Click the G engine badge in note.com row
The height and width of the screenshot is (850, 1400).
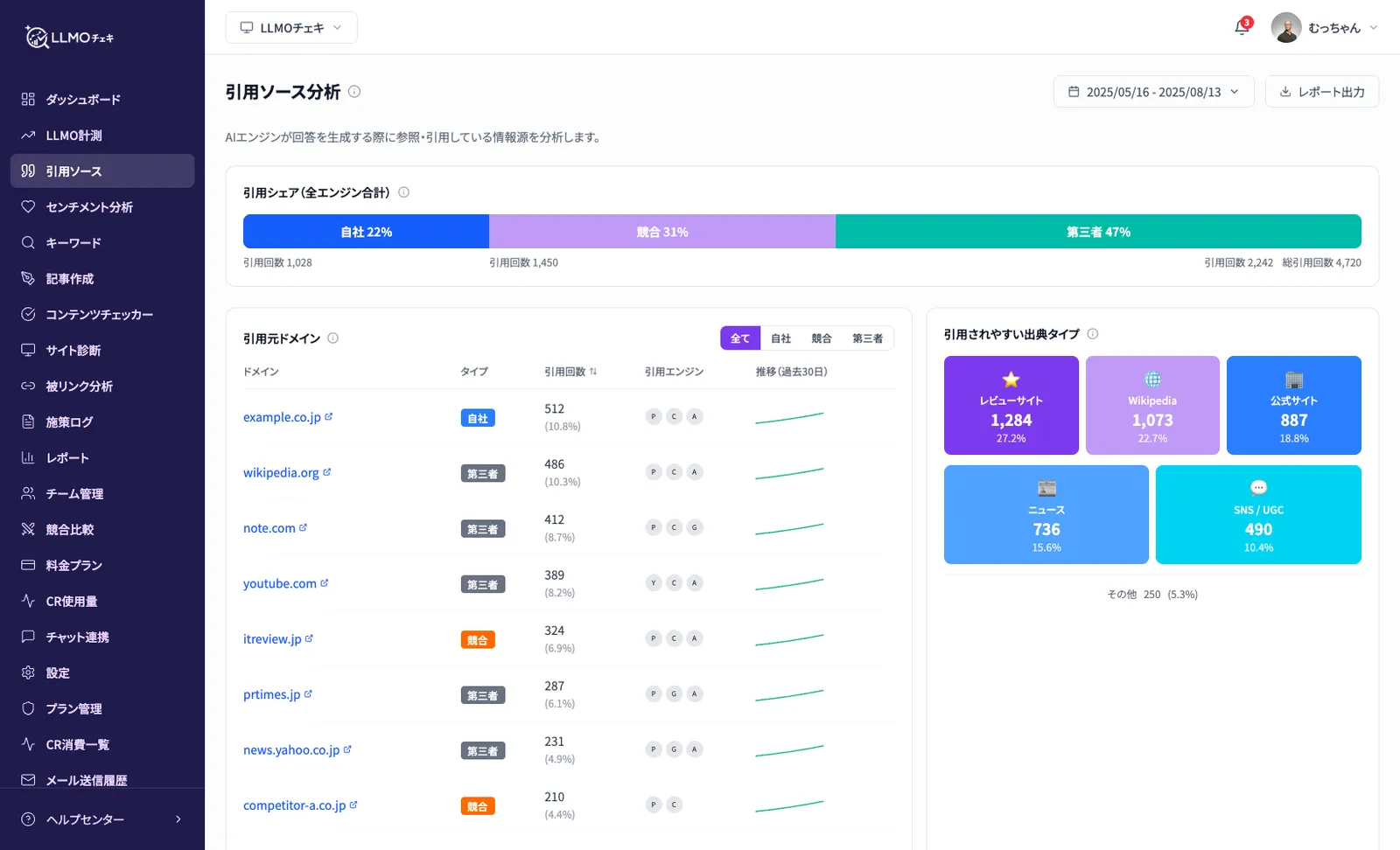pyautogui.click(x=695, y=527)
